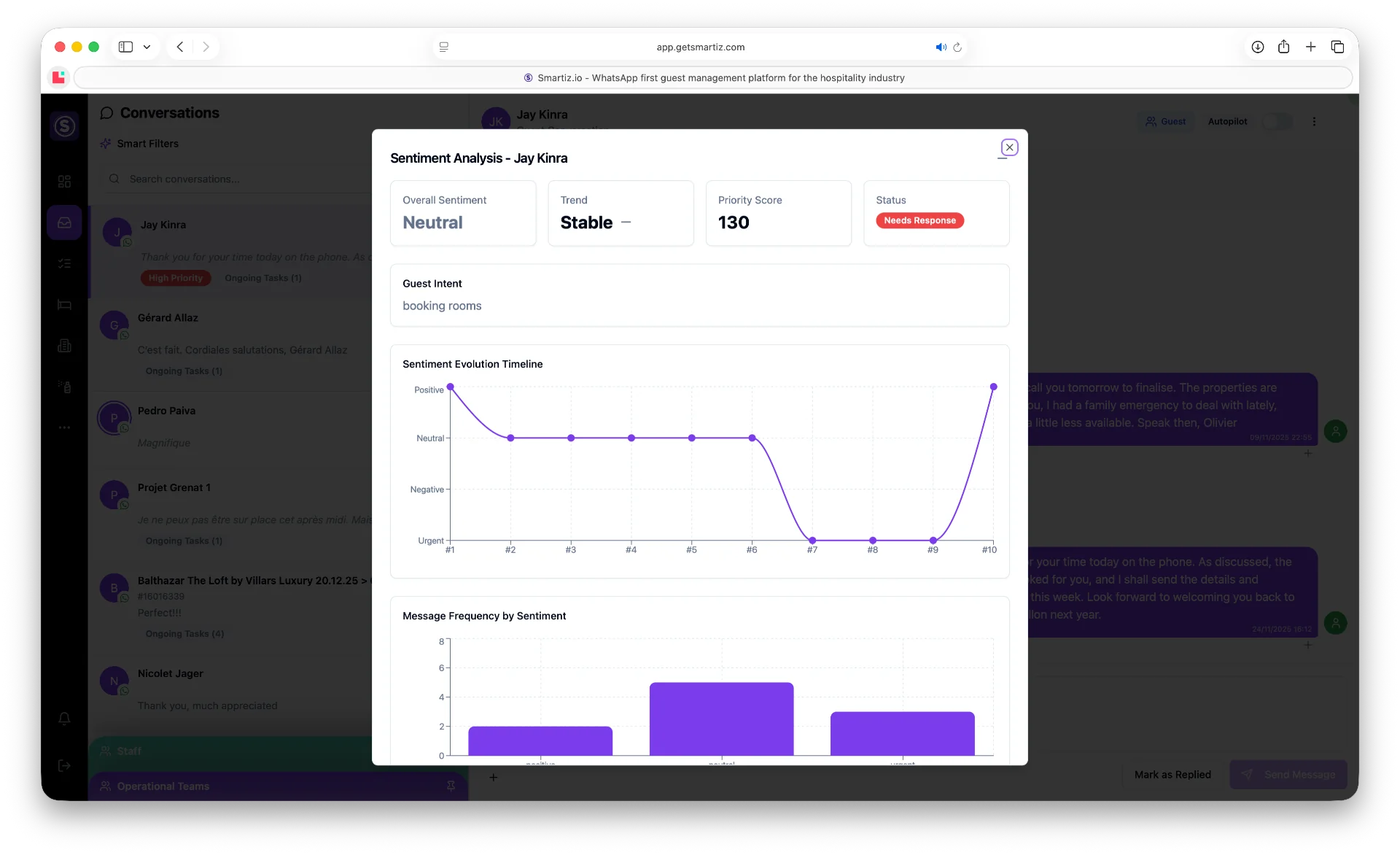
Task: Go back with Safari back arrow
Action: pos(179,47)
